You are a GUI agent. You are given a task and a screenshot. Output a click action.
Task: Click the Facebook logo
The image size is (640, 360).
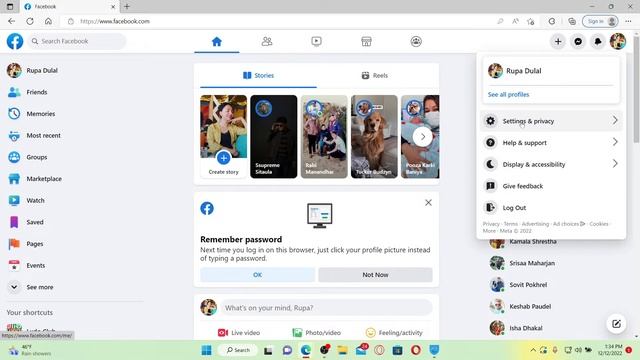(x=15, y=41)
